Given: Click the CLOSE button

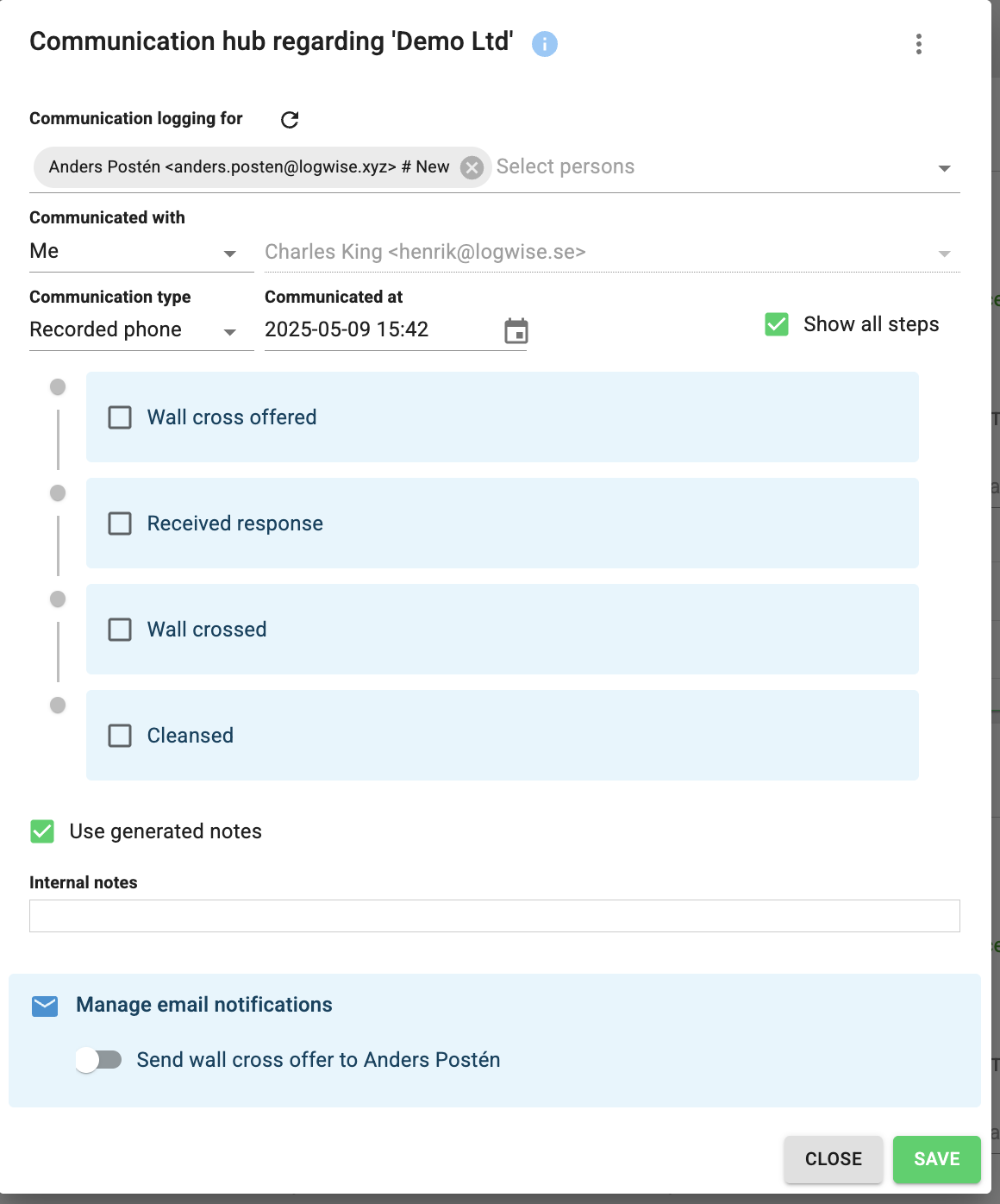Looking at the screenshot, I should 834,1159.
